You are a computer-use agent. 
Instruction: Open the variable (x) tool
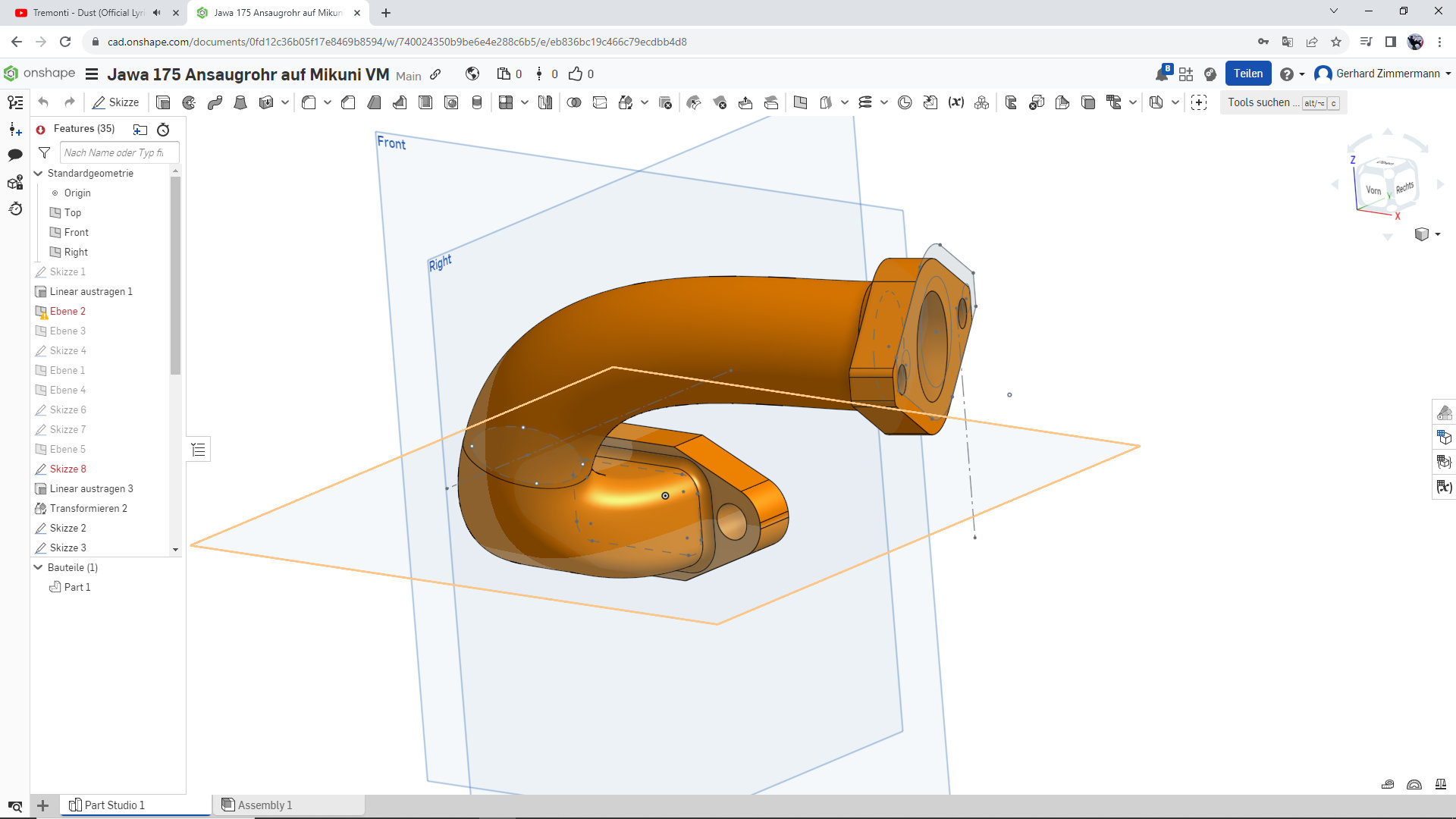pos(956,102)
